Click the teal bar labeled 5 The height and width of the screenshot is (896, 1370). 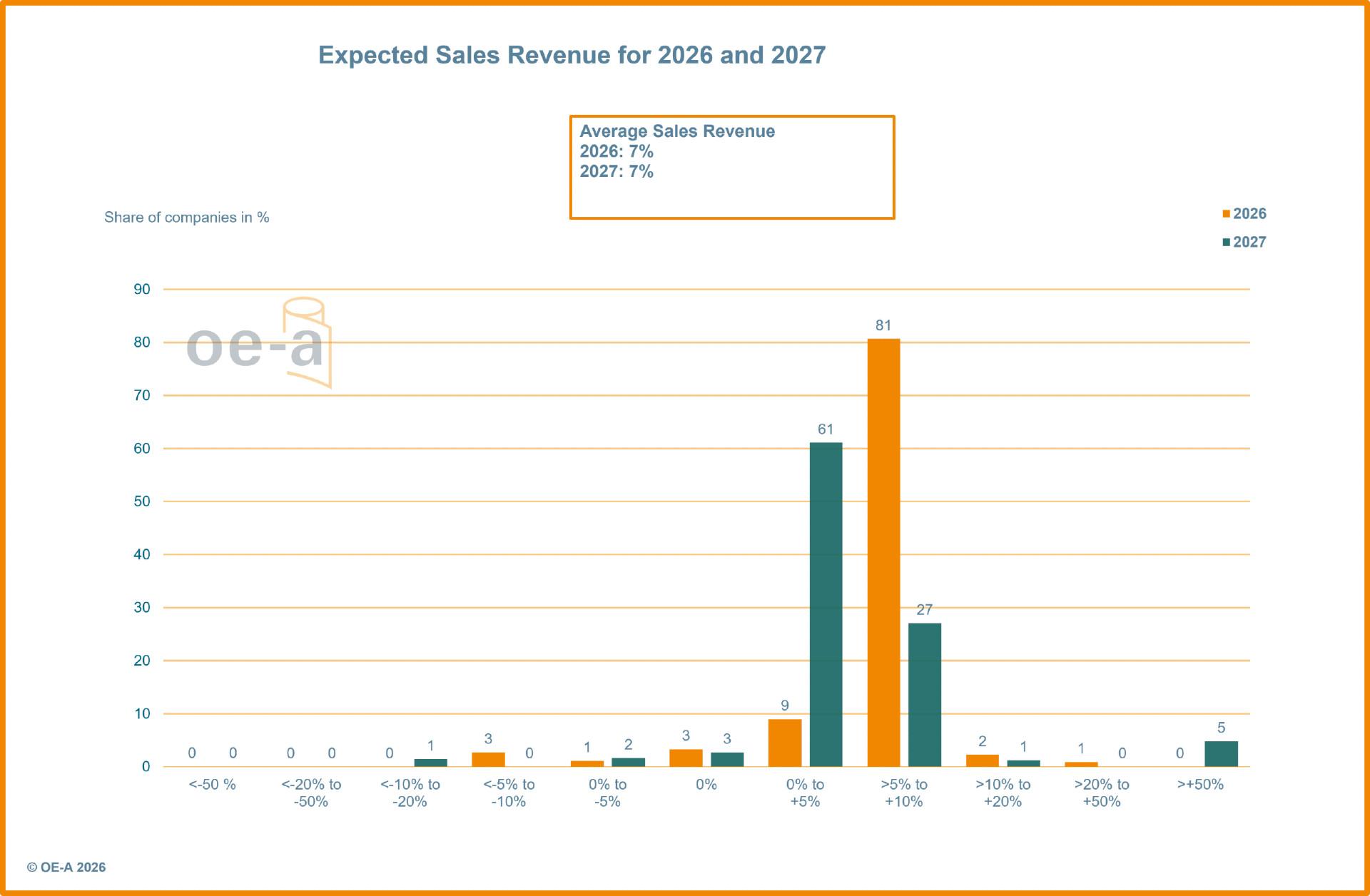coord(1221,754)
